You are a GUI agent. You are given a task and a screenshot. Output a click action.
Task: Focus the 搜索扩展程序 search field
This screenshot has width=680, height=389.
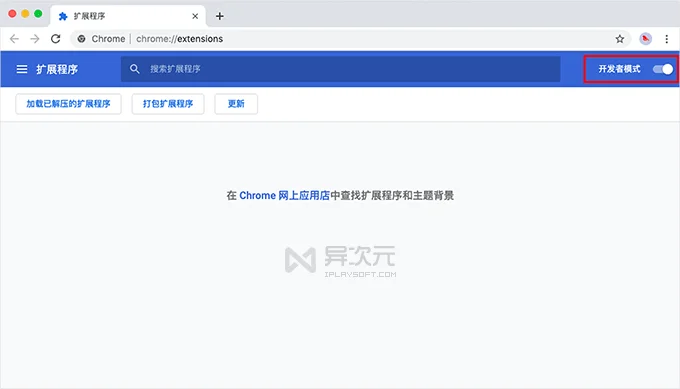340,69
